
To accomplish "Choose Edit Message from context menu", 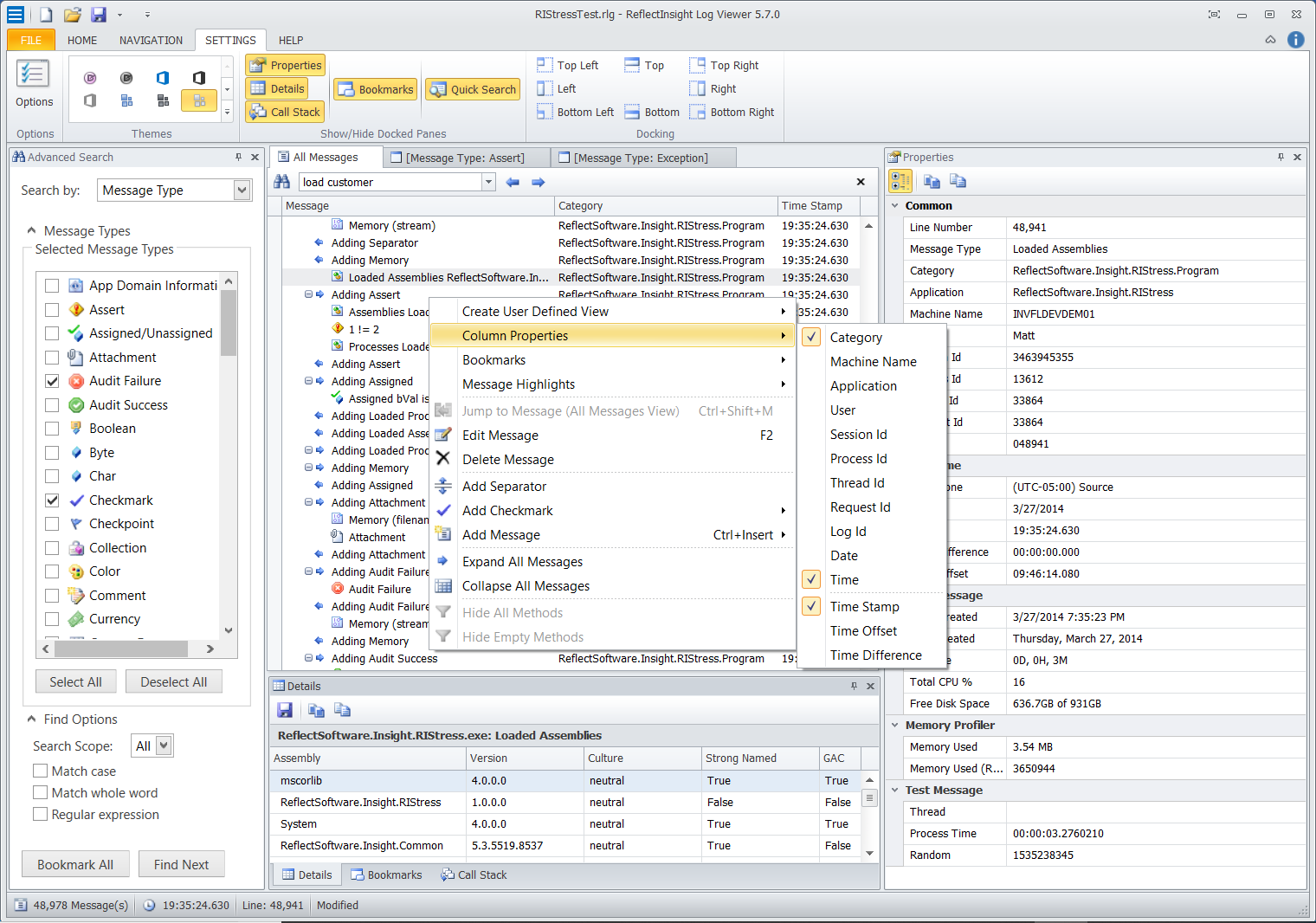I will (613, 436).
